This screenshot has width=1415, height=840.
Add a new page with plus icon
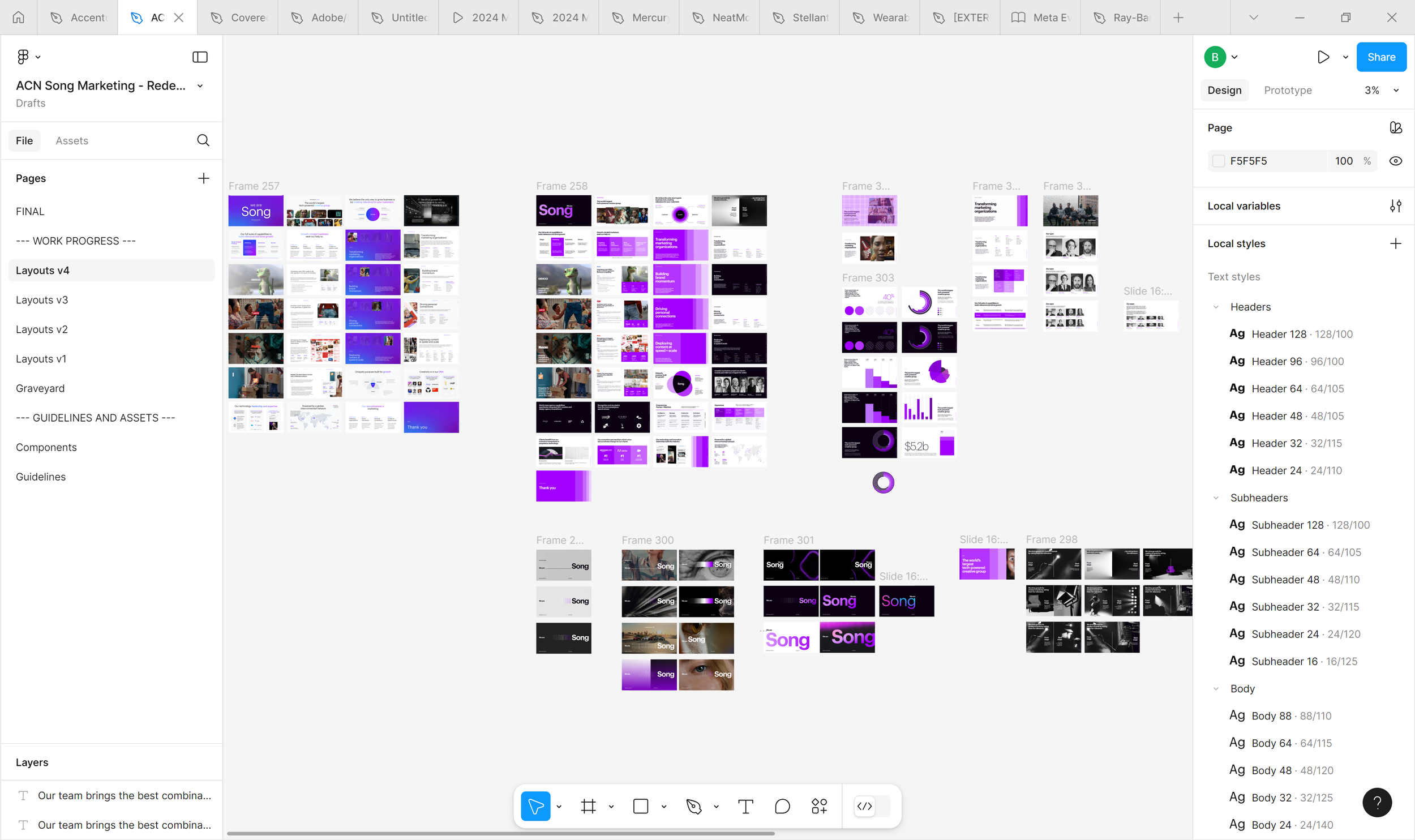tap(203, 178)
